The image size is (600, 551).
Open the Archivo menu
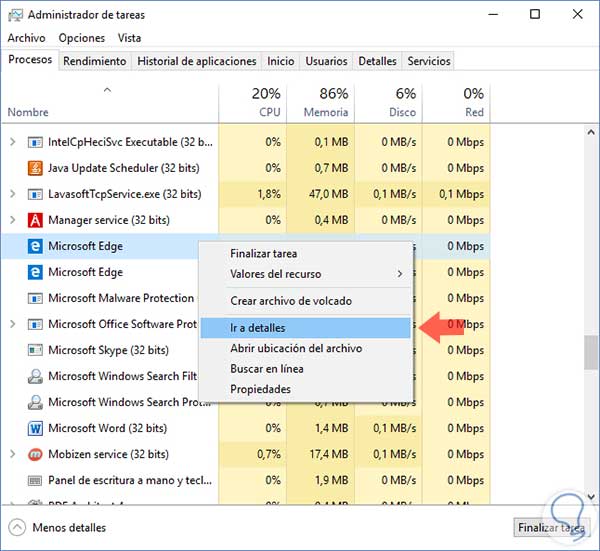(26, 38)
